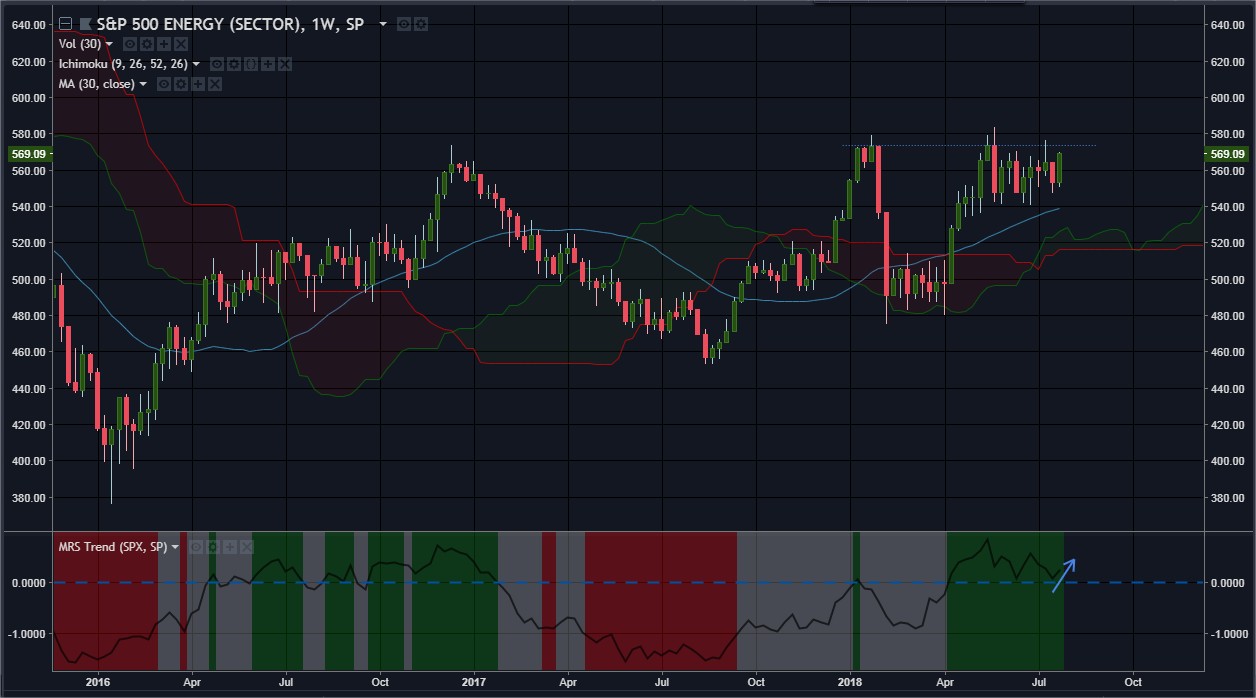Click the Vol (30) legend label
Image resolution: width=1256 pixels, height=698 pixels.
click(80, 44)
